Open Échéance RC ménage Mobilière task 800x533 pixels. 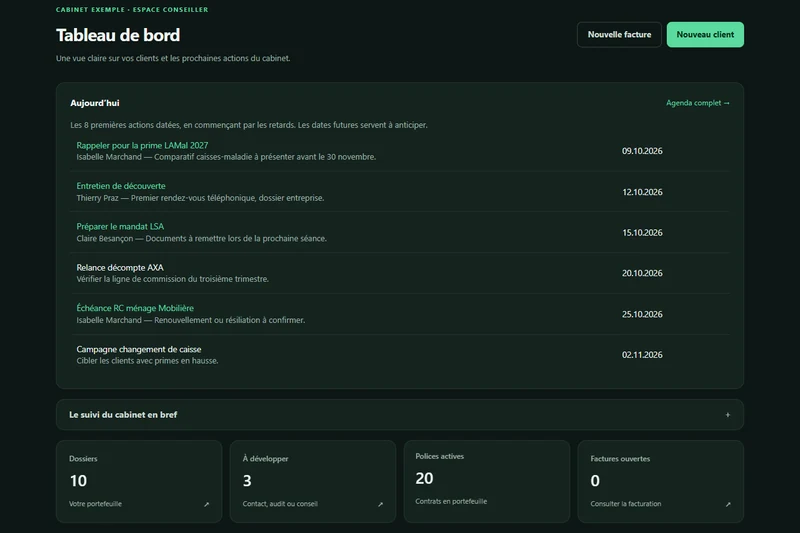pyautogui.click(x=135, y=308)
